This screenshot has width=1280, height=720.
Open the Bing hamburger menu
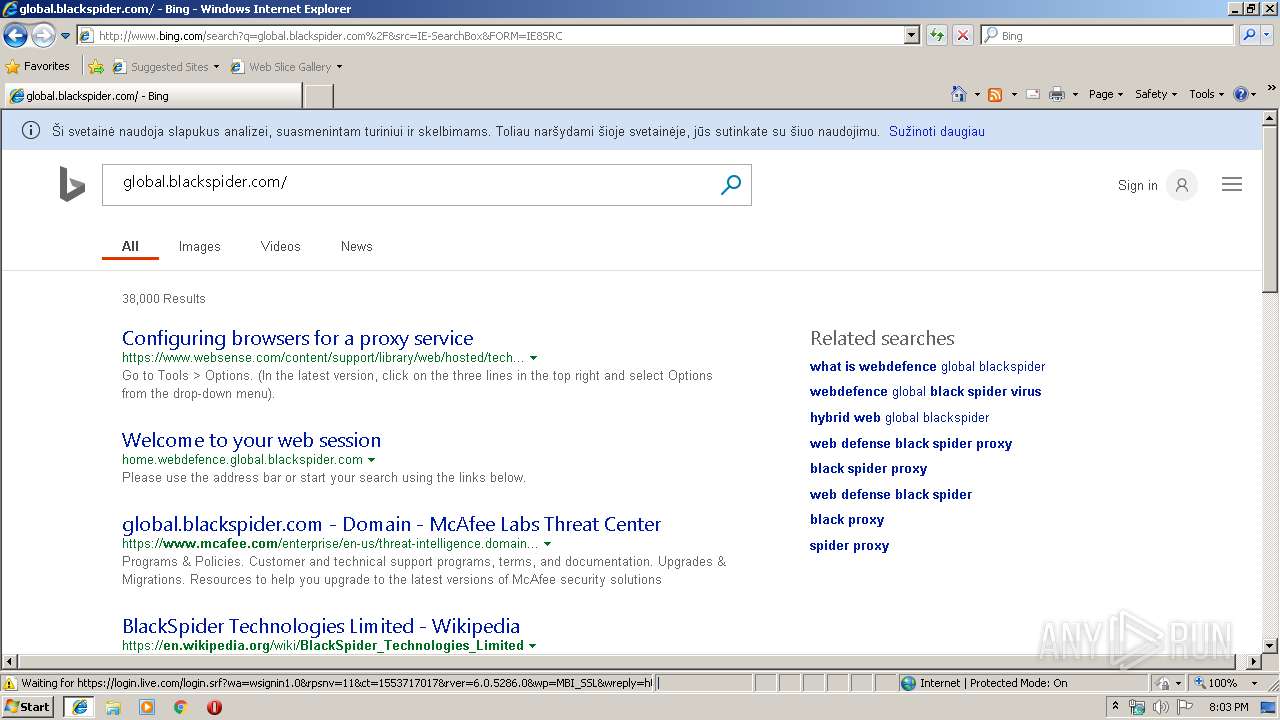click(x=1232, y=184)
